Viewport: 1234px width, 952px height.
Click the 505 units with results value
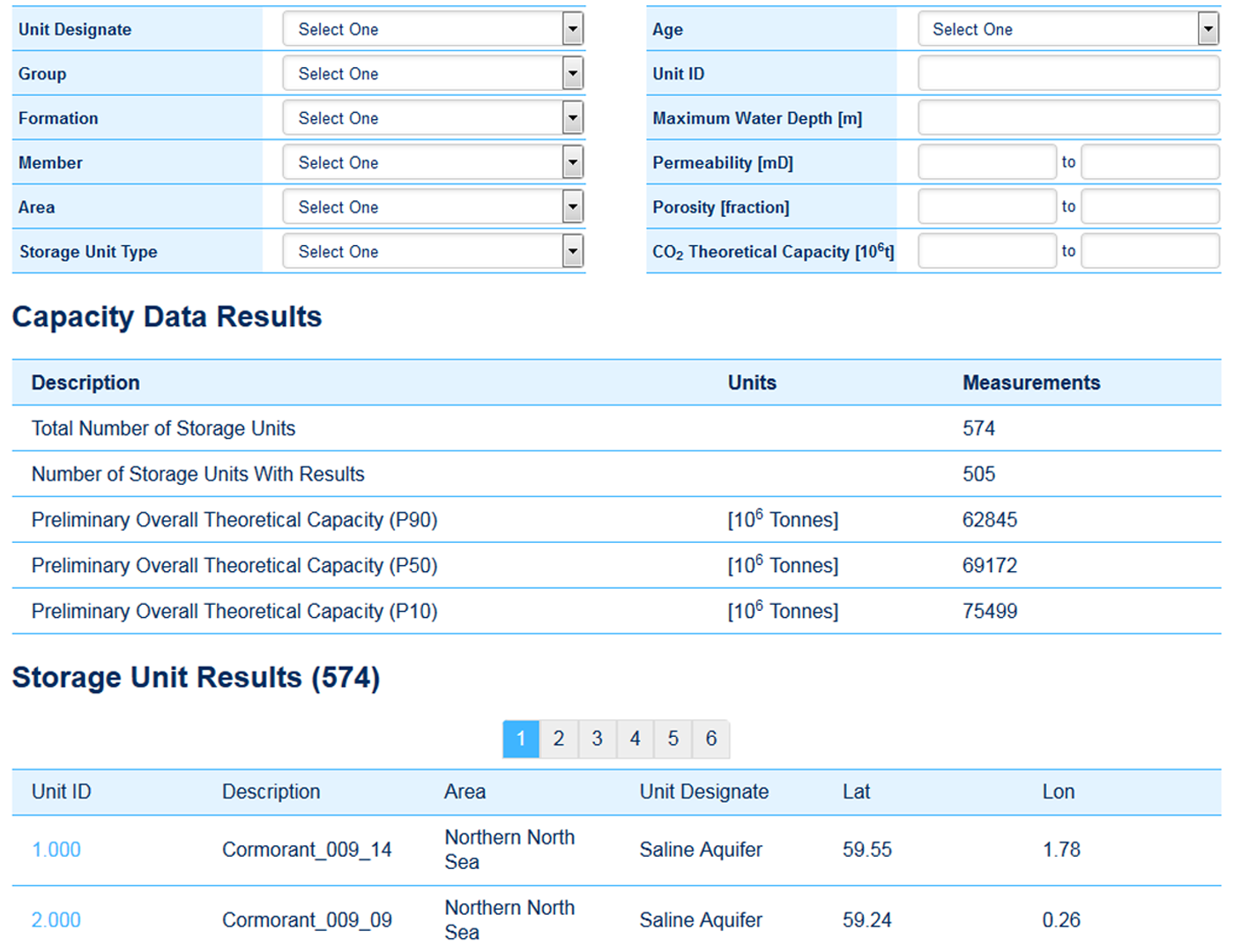coord(979,474)
